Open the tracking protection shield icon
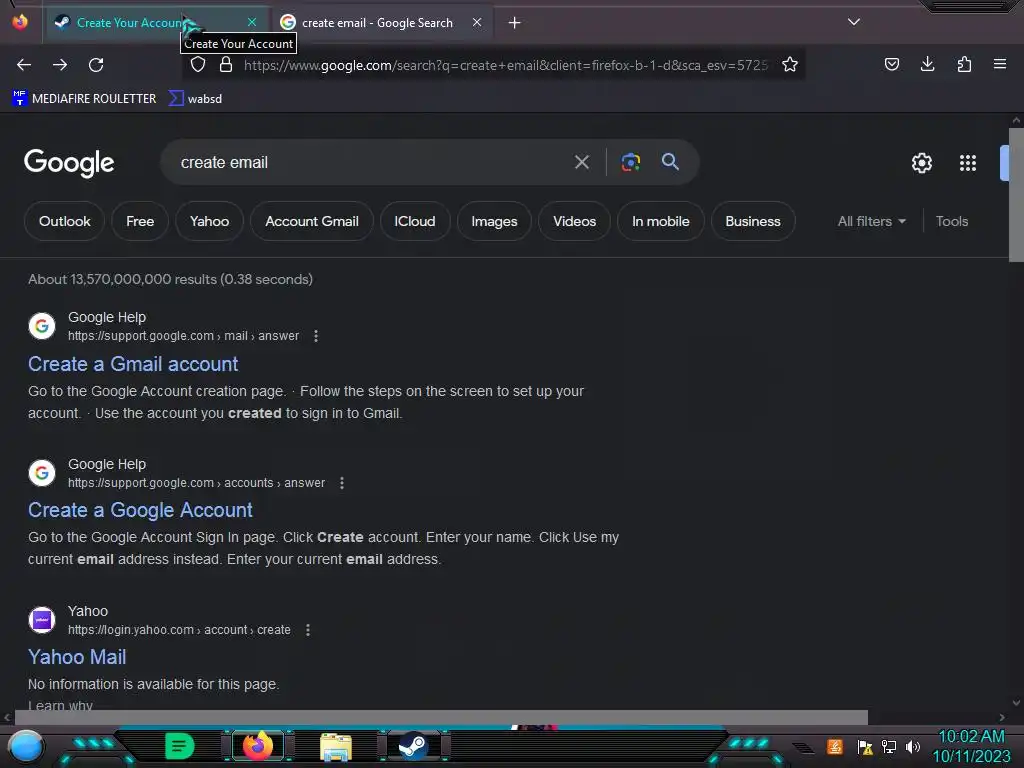 coord(198,64)
